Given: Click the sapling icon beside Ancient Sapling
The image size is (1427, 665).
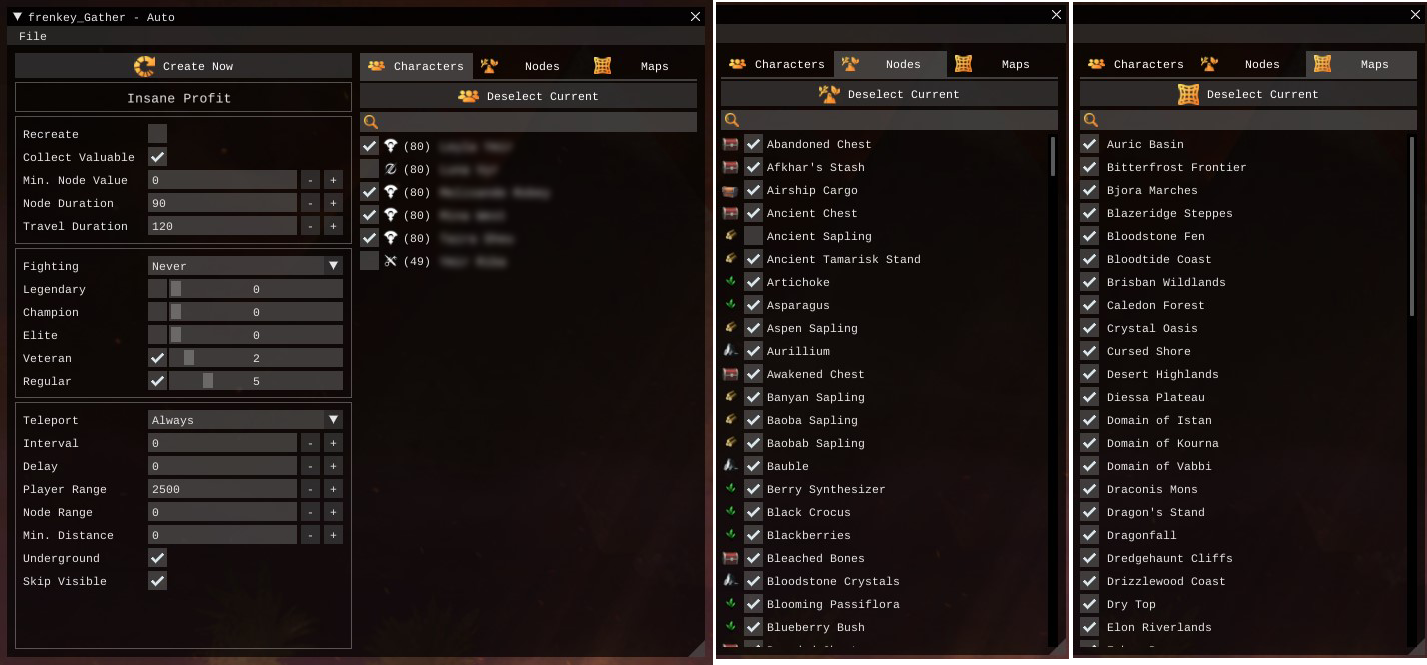Looking at the screenshot, I should 731,236.
